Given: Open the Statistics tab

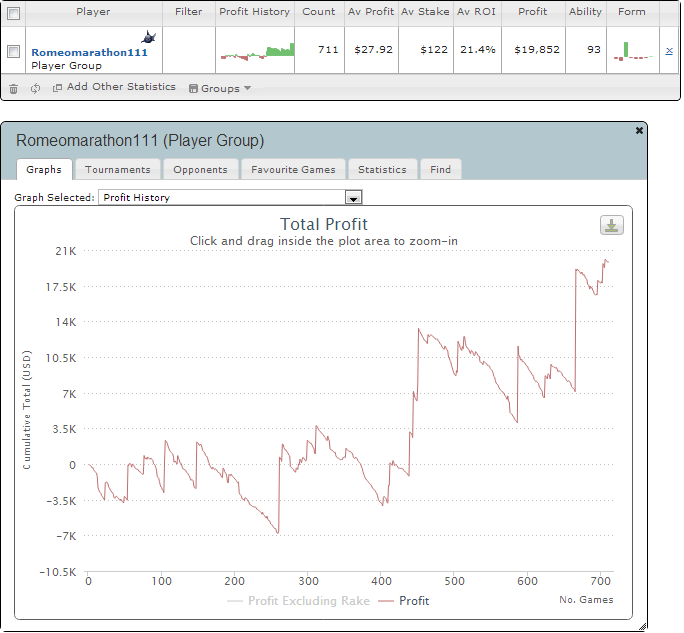Looking at the screenshot, I should click(382, 169).
